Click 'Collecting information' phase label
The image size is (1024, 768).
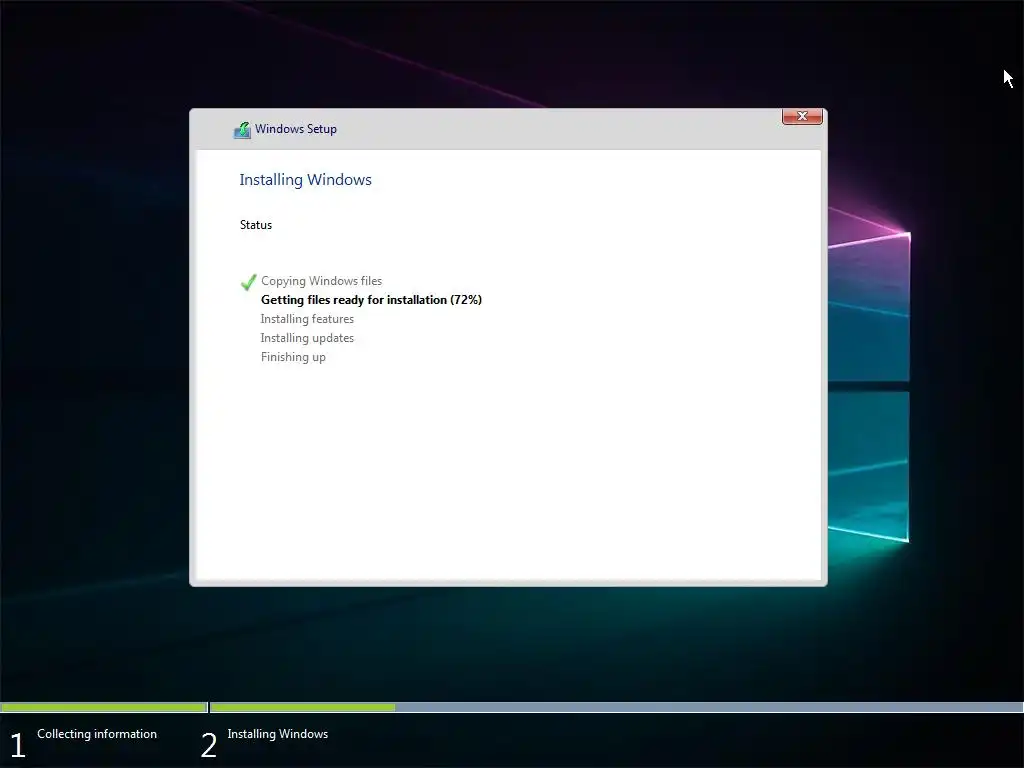click(x=97, y=734)
